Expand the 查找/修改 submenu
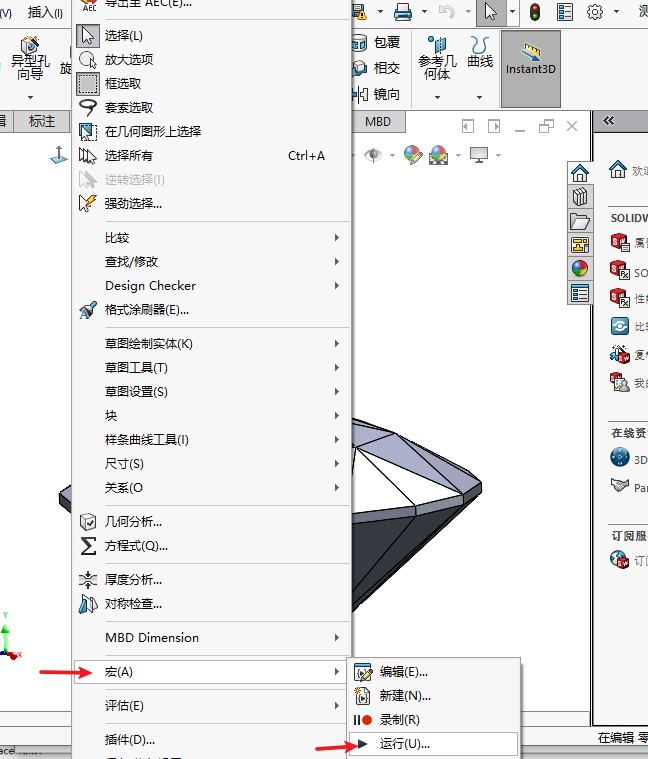The height and width of the screenshot is (759, 648). coord(212,262)
